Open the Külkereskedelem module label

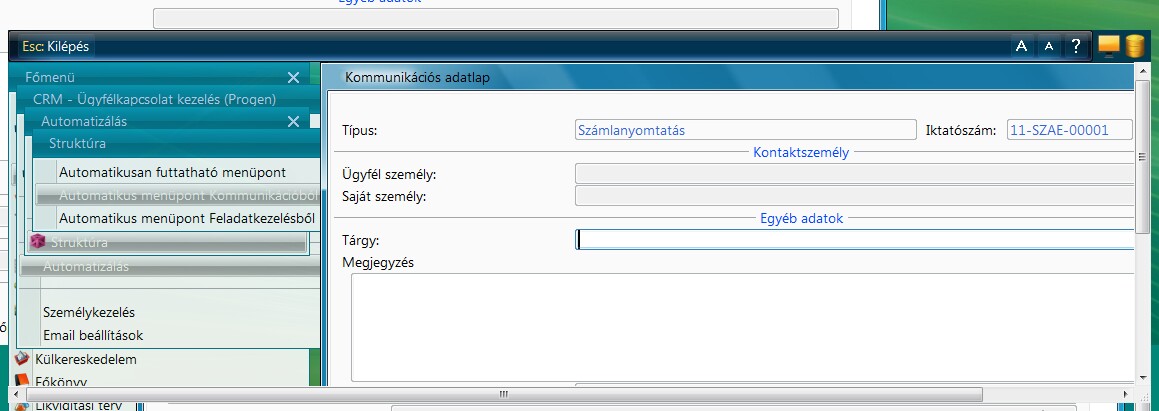pos(86,359)
